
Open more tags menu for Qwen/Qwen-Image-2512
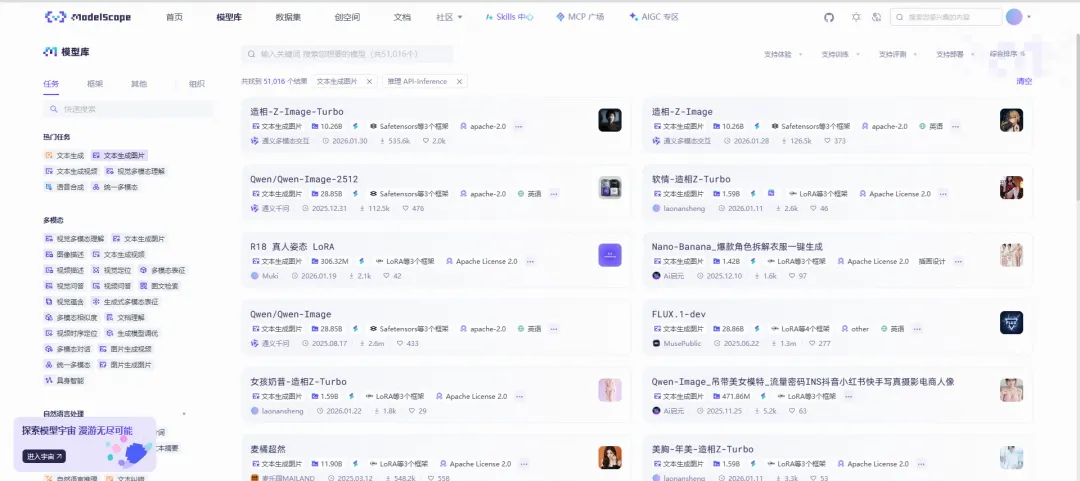point(553,194)
